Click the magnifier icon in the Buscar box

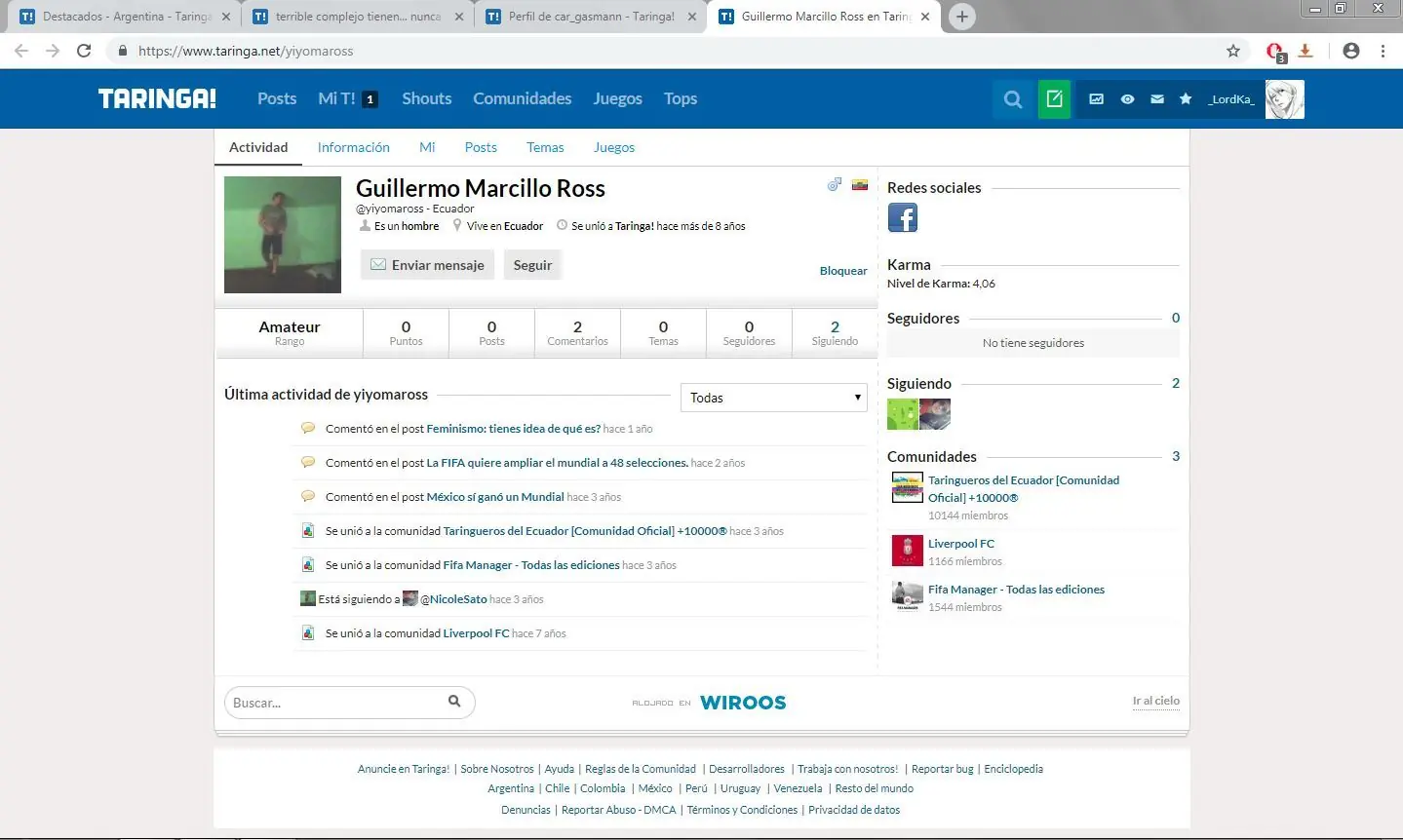coord(454,701)
